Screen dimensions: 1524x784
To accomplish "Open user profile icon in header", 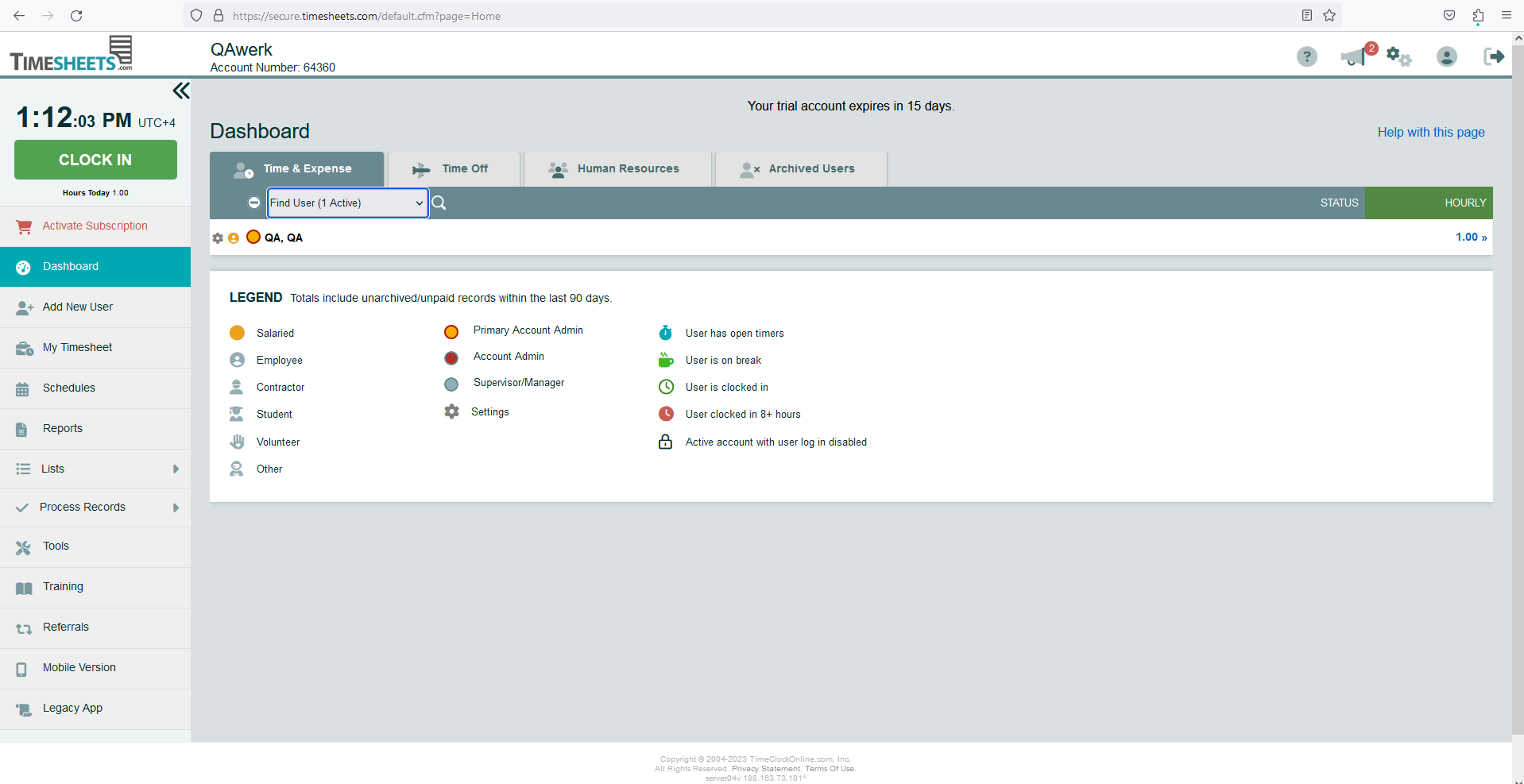I will pyautogui.click(x=1447, y=56).
